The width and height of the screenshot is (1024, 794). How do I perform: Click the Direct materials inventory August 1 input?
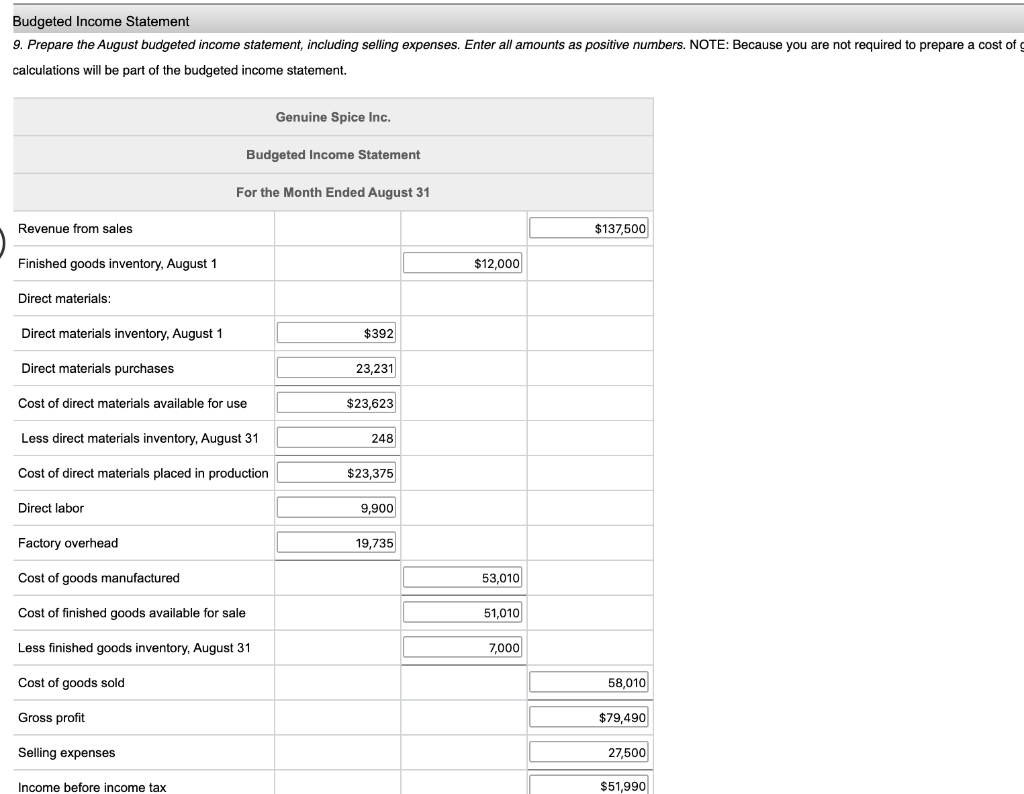pos(336,332)
